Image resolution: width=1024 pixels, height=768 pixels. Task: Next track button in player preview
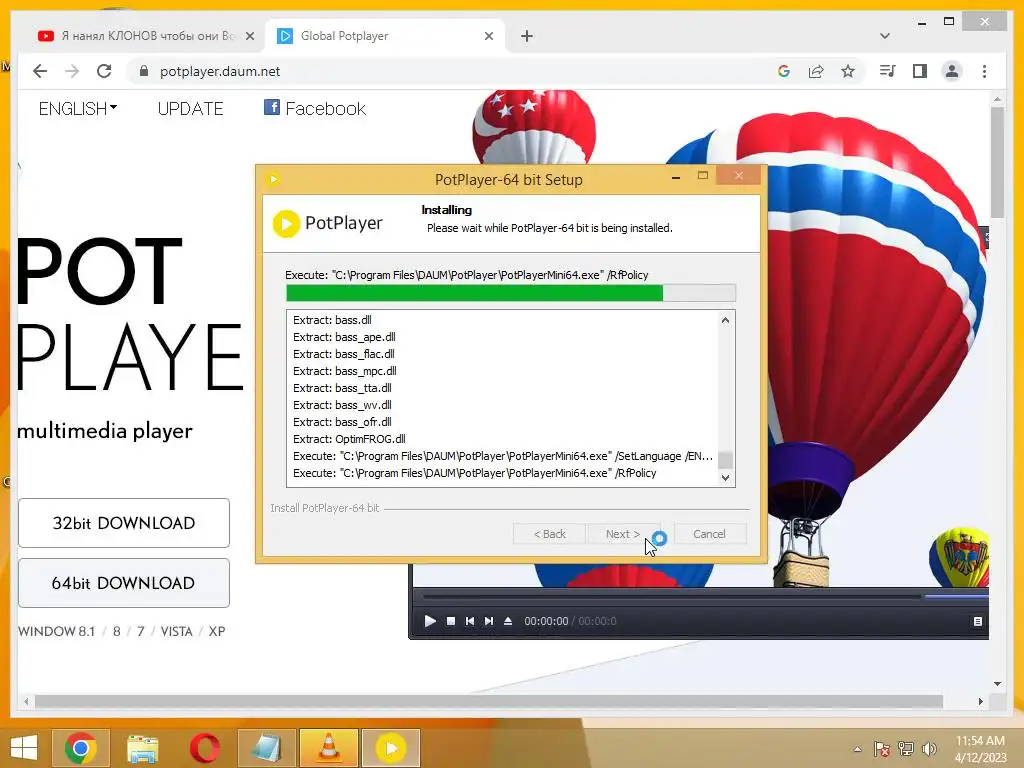point(488,621)
